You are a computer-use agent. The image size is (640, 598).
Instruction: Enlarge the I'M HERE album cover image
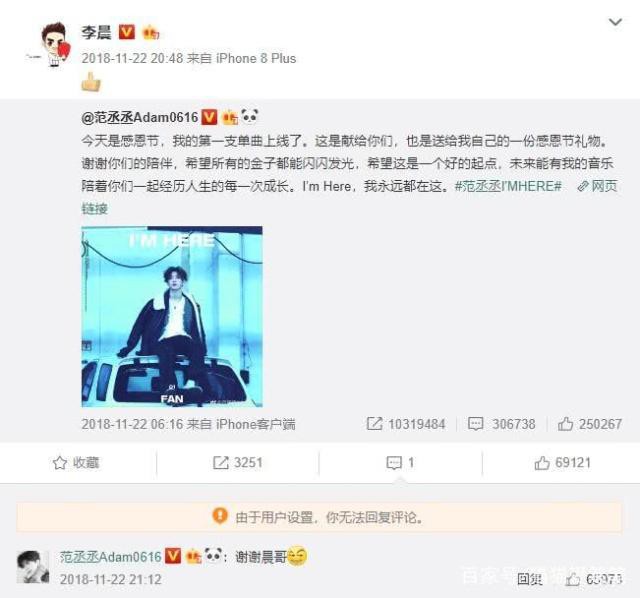click(172, 316)
